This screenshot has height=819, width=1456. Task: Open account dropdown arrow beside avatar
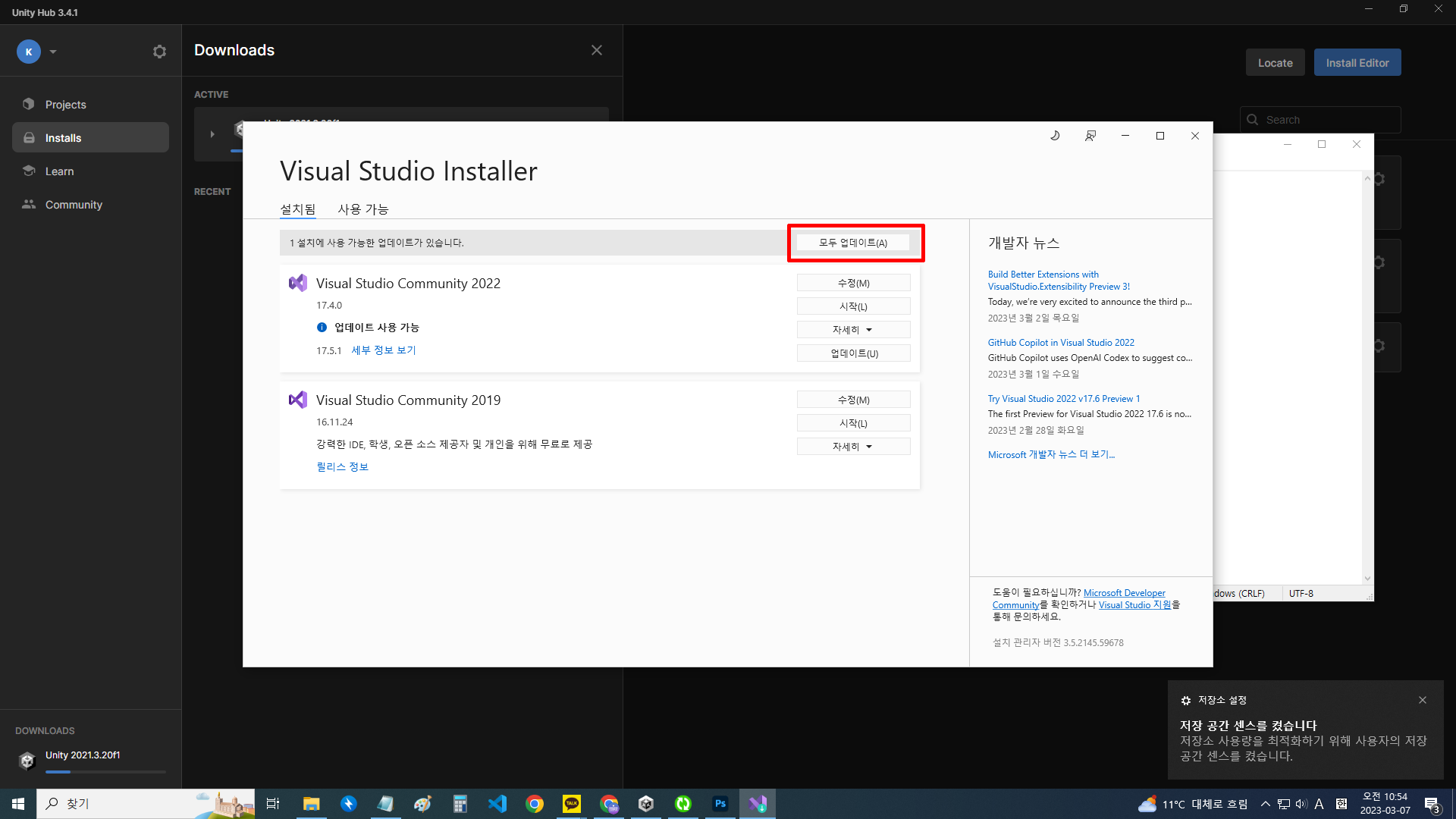(53, 52)
